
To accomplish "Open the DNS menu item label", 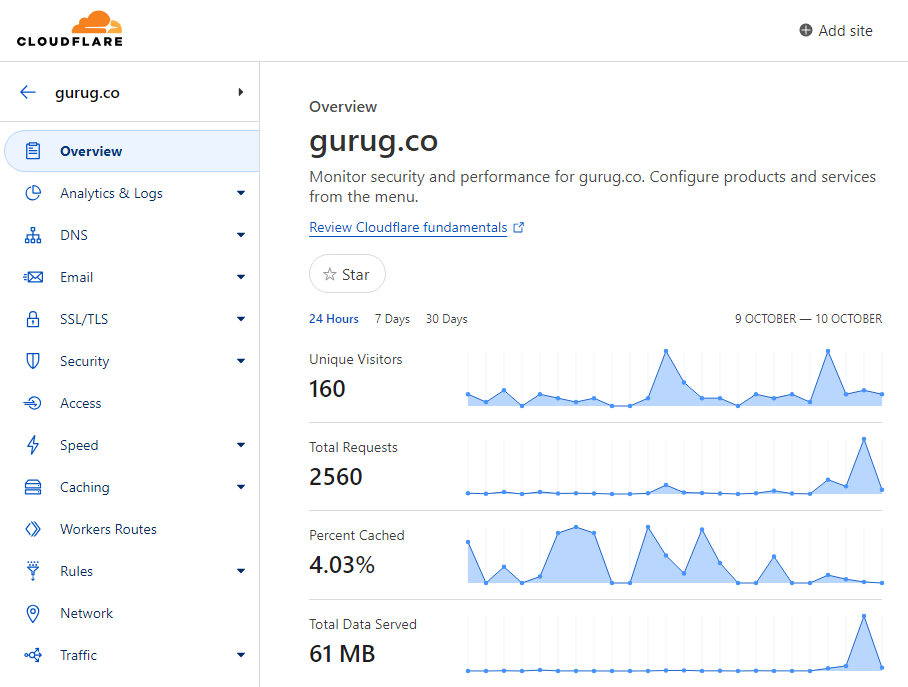I will coord(74,235).
